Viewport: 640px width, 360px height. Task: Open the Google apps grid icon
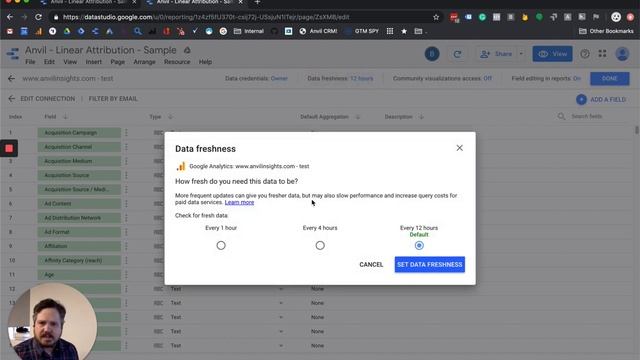(602, 54)
